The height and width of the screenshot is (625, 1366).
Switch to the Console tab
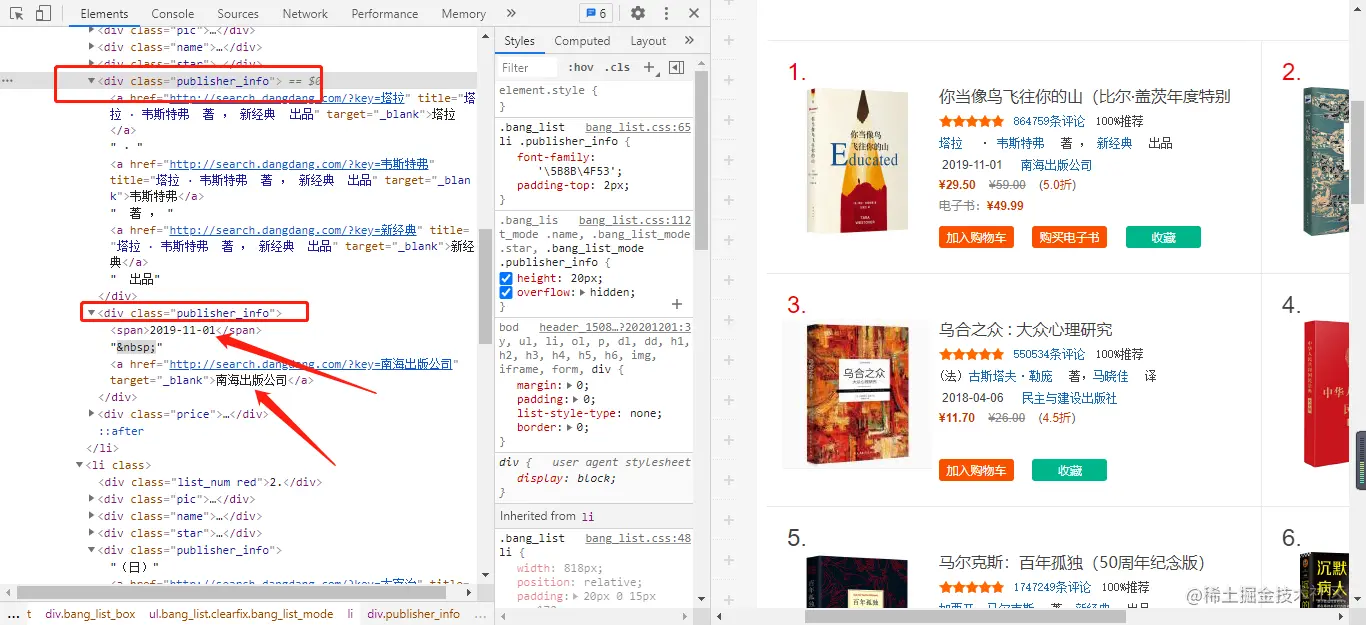[173, 14]
